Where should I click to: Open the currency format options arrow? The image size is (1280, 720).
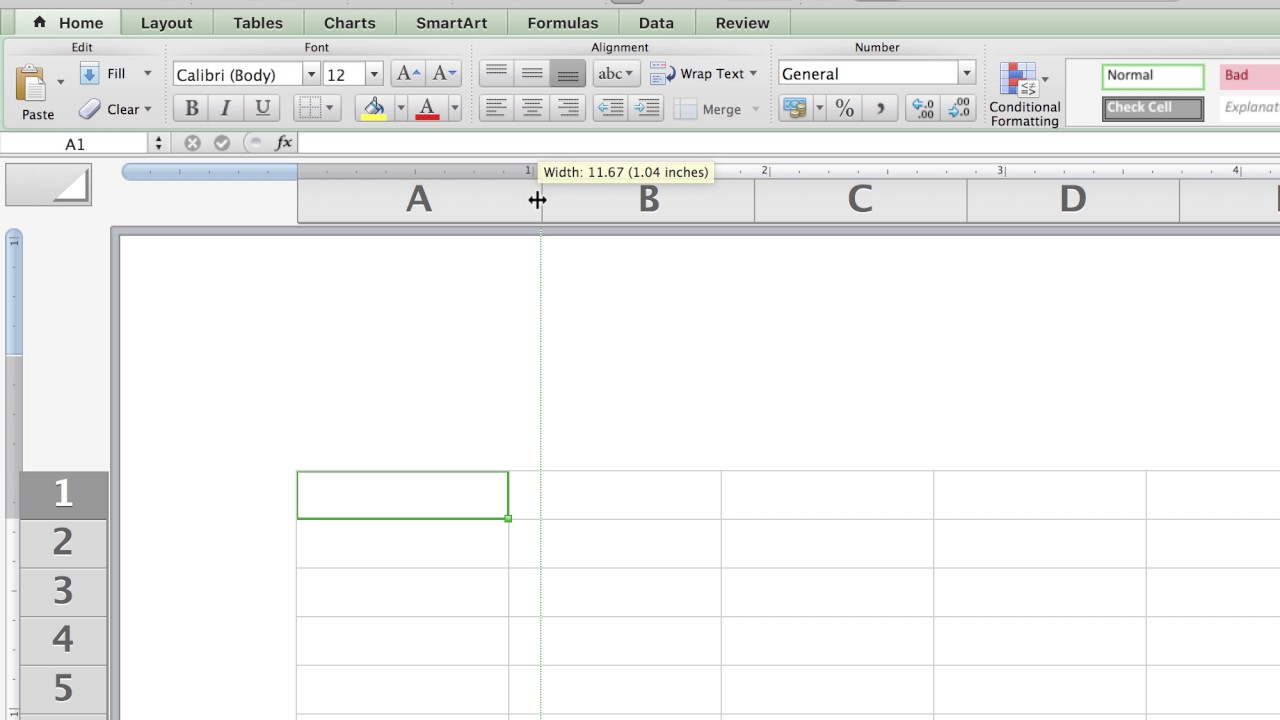pos(819,109)
